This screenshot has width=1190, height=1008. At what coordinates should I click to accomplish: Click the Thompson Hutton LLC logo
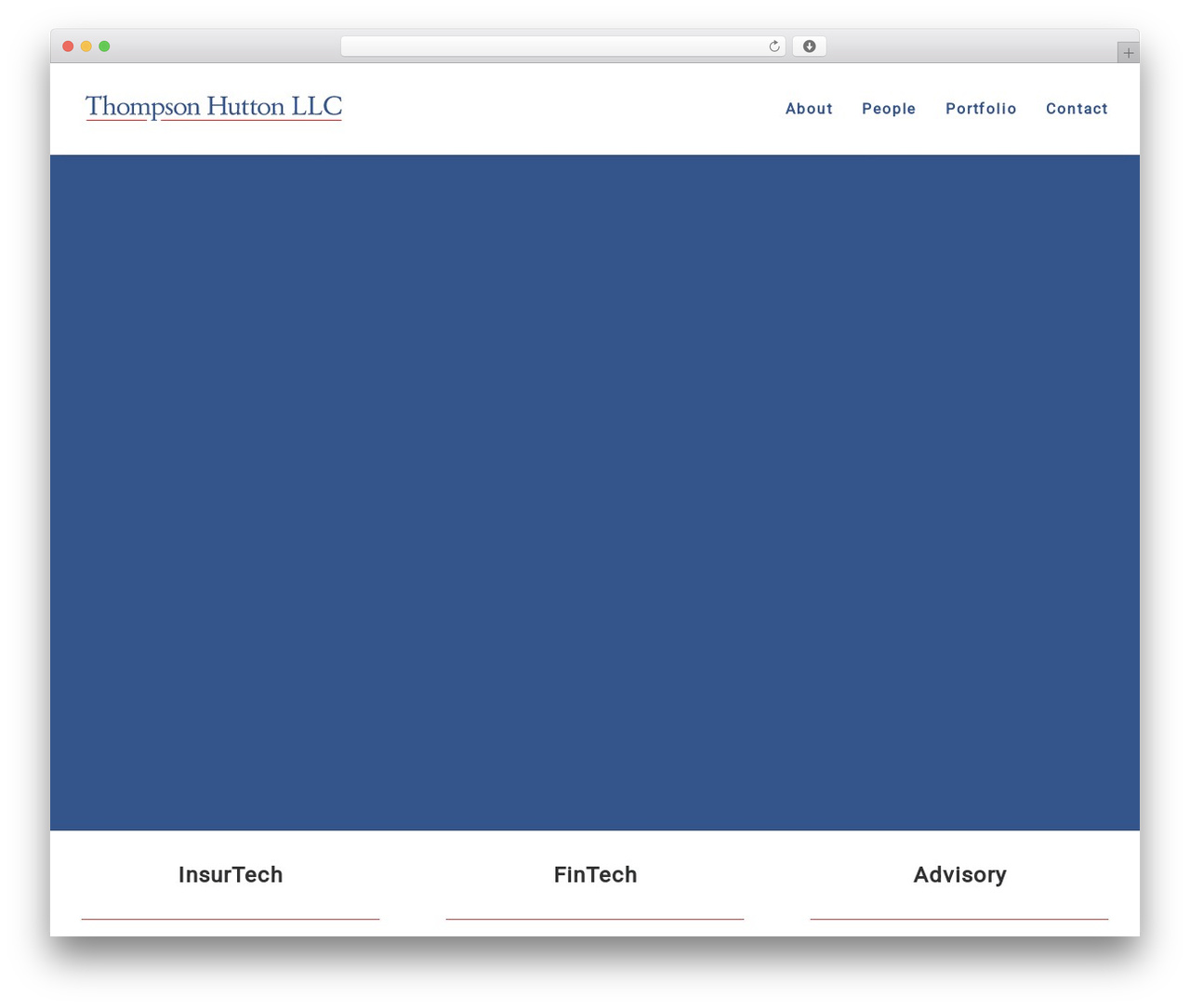[x=214, y=108]
